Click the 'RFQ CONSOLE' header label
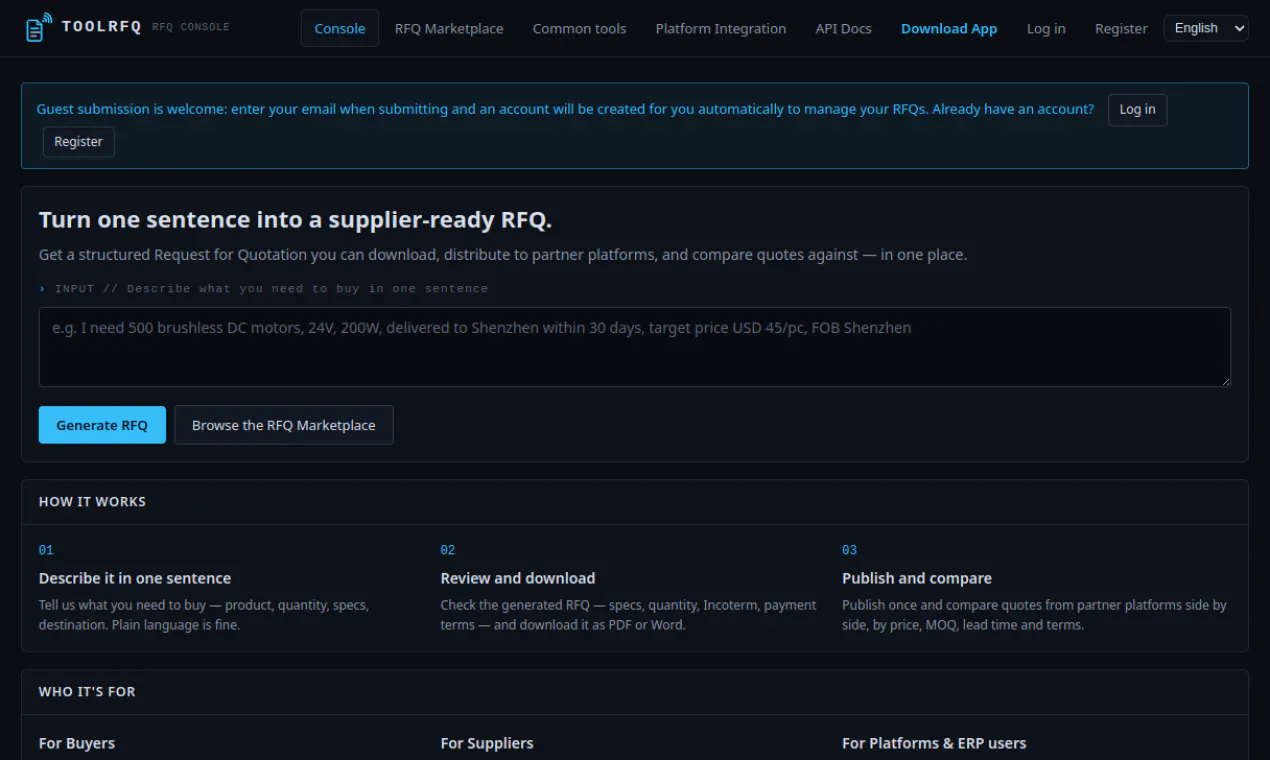This screenshot has width=1270, height=760. (x=191, y=27)
